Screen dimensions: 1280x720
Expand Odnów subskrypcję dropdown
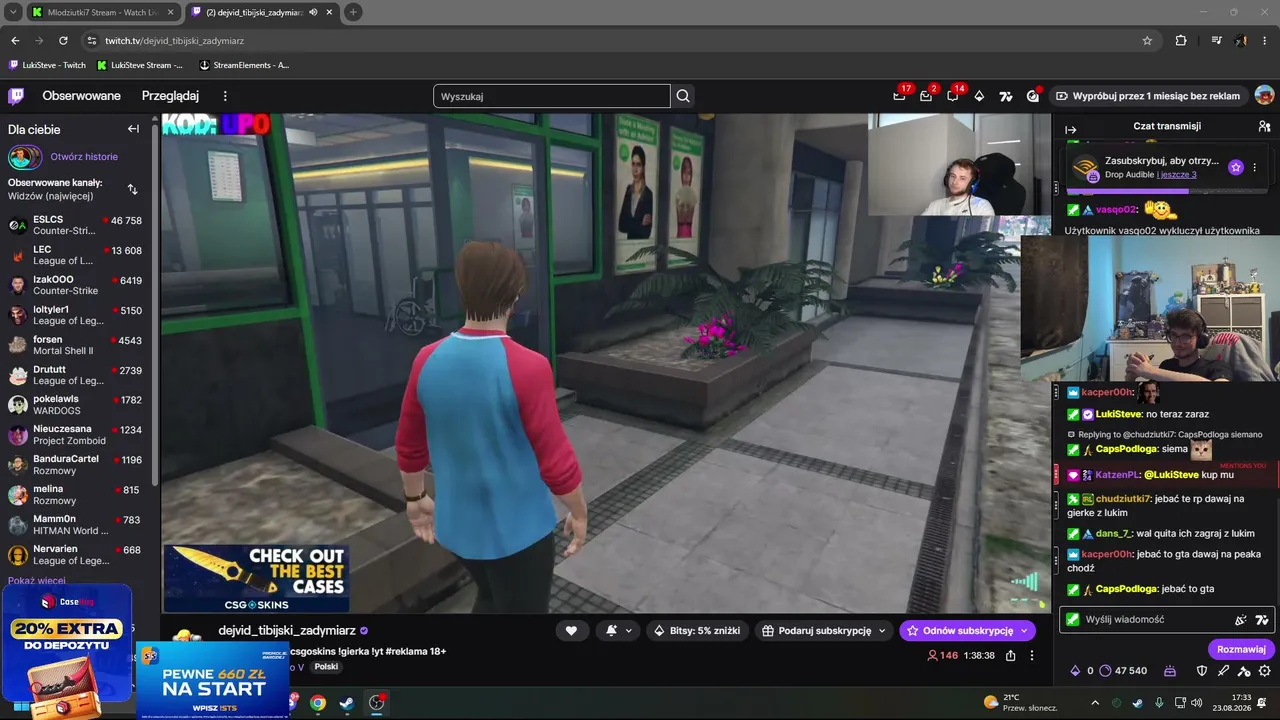1024,631
